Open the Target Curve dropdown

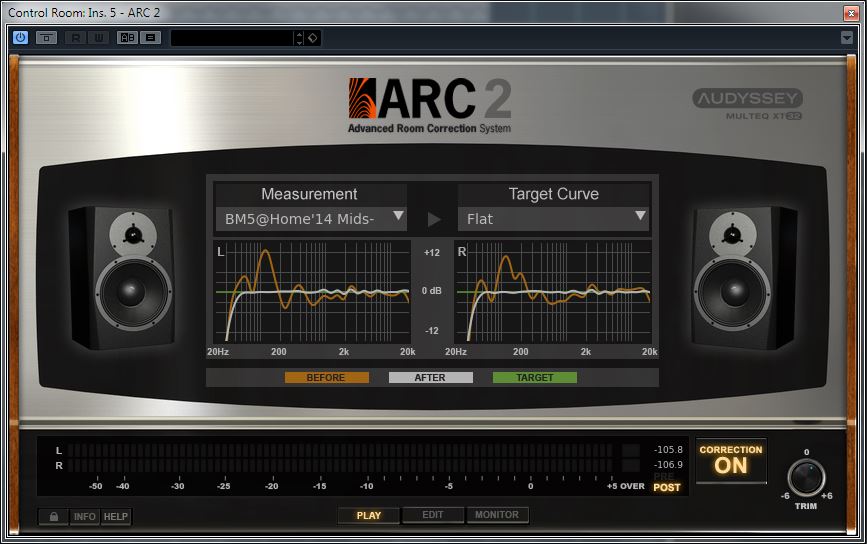tap(553, 219)
